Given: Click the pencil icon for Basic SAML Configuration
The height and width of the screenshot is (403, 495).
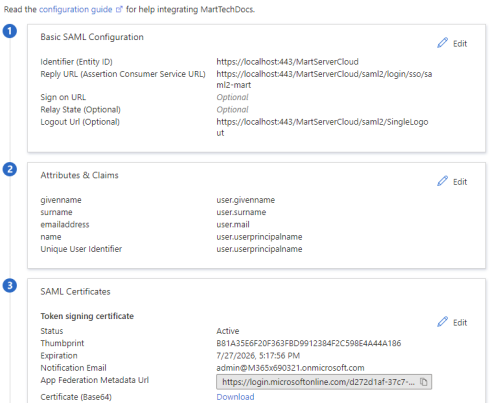Looking at the screenshot, I should 442,43.
